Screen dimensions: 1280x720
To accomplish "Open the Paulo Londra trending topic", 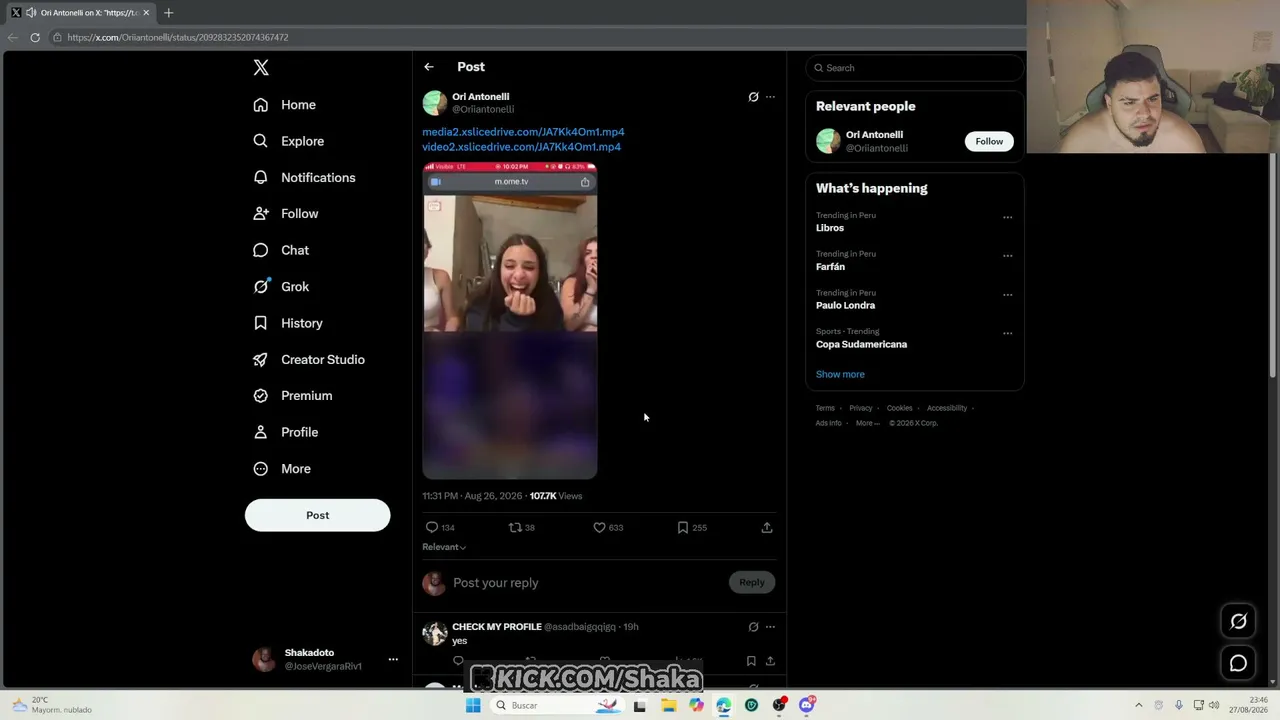I will (845, 306).
